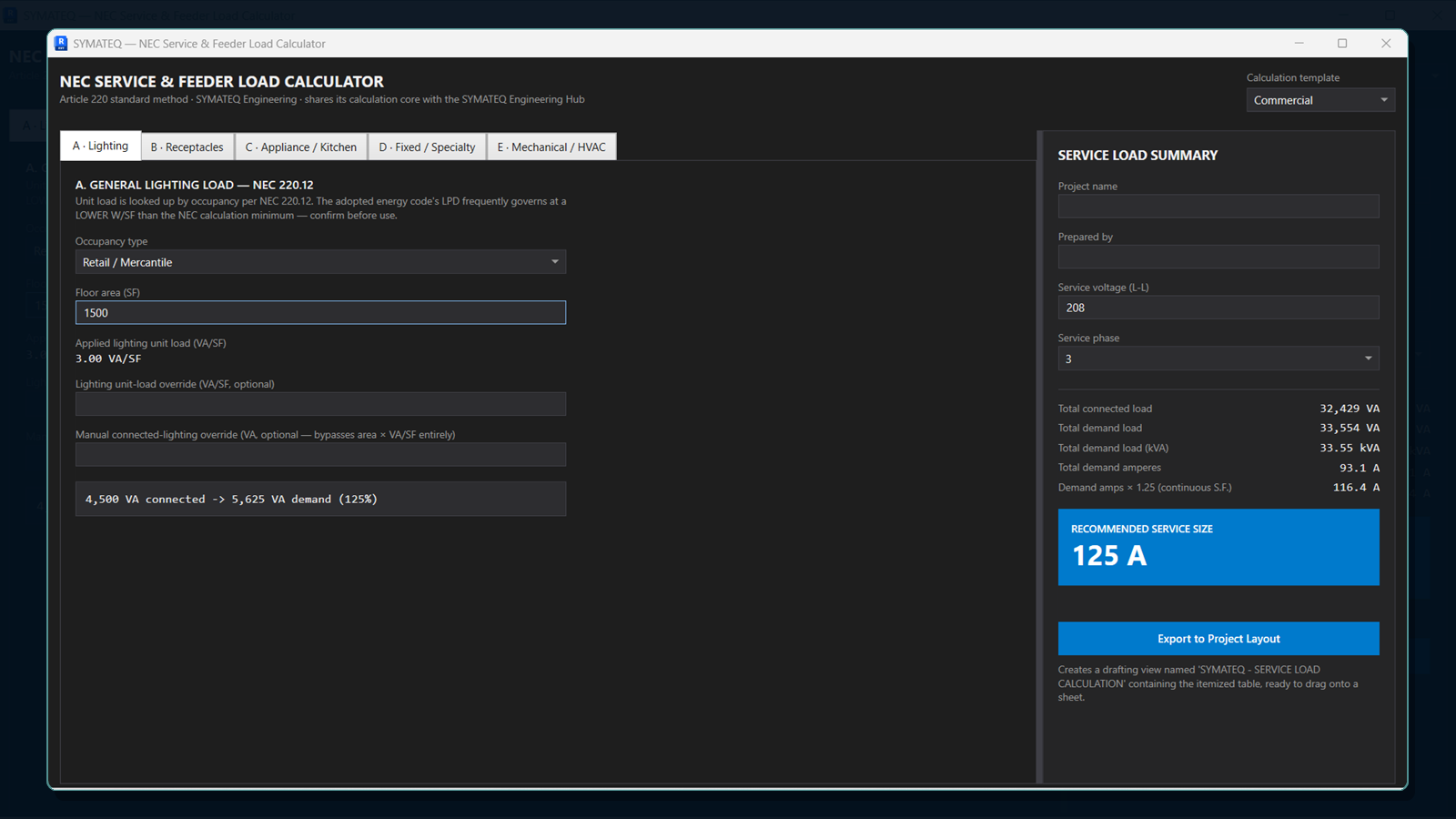Minimize the calculator window
This screenshot has width=1456, height=819.
click(1299, 44)
